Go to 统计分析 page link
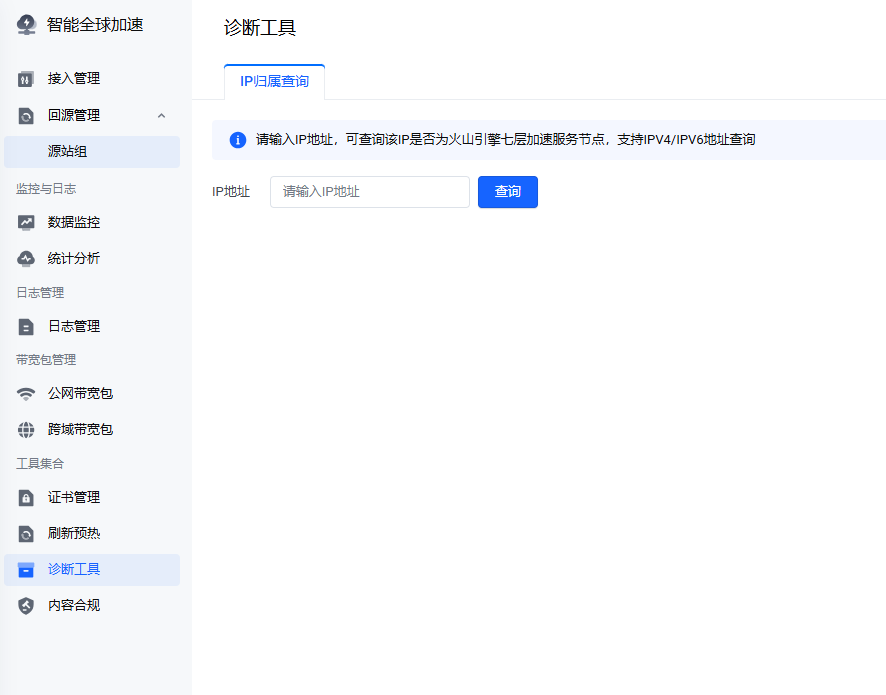Viewport: 886px width, 695px height. 74,259
